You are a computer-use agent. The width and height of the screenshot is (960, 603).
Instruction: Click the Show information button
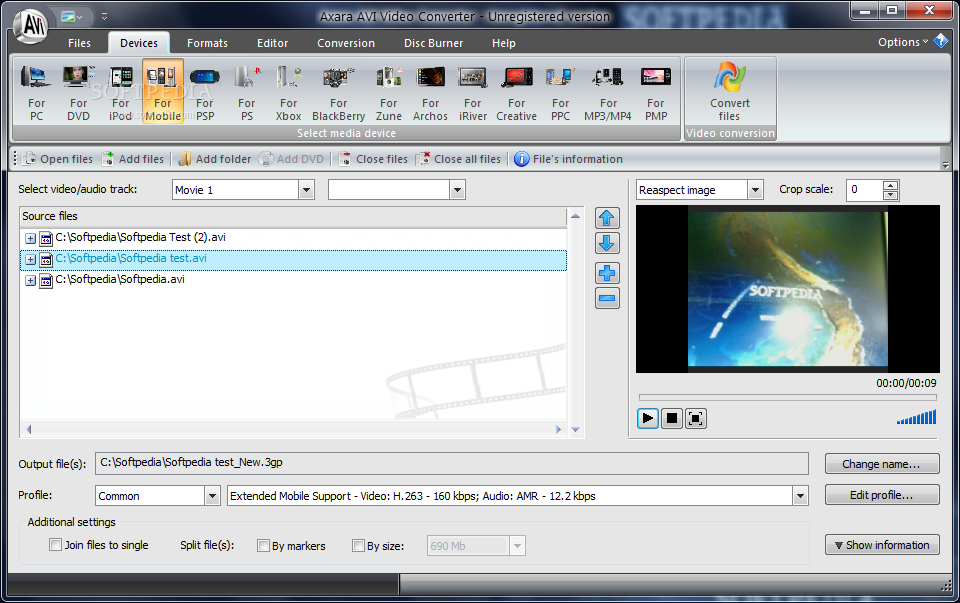click(882, 544)
